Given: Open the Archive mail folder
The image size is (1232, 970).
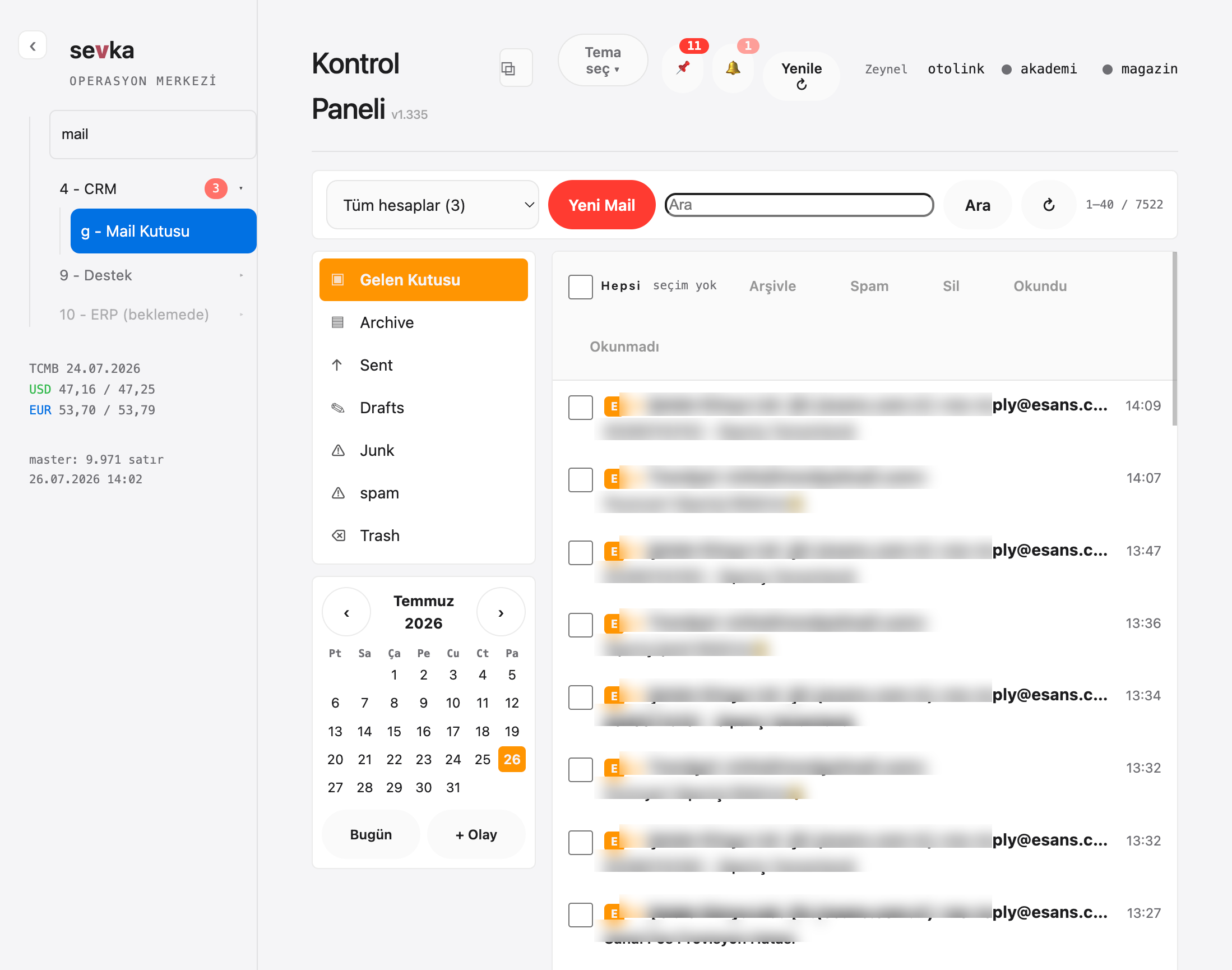Looking at the screenshot, I should click(424, 322).
